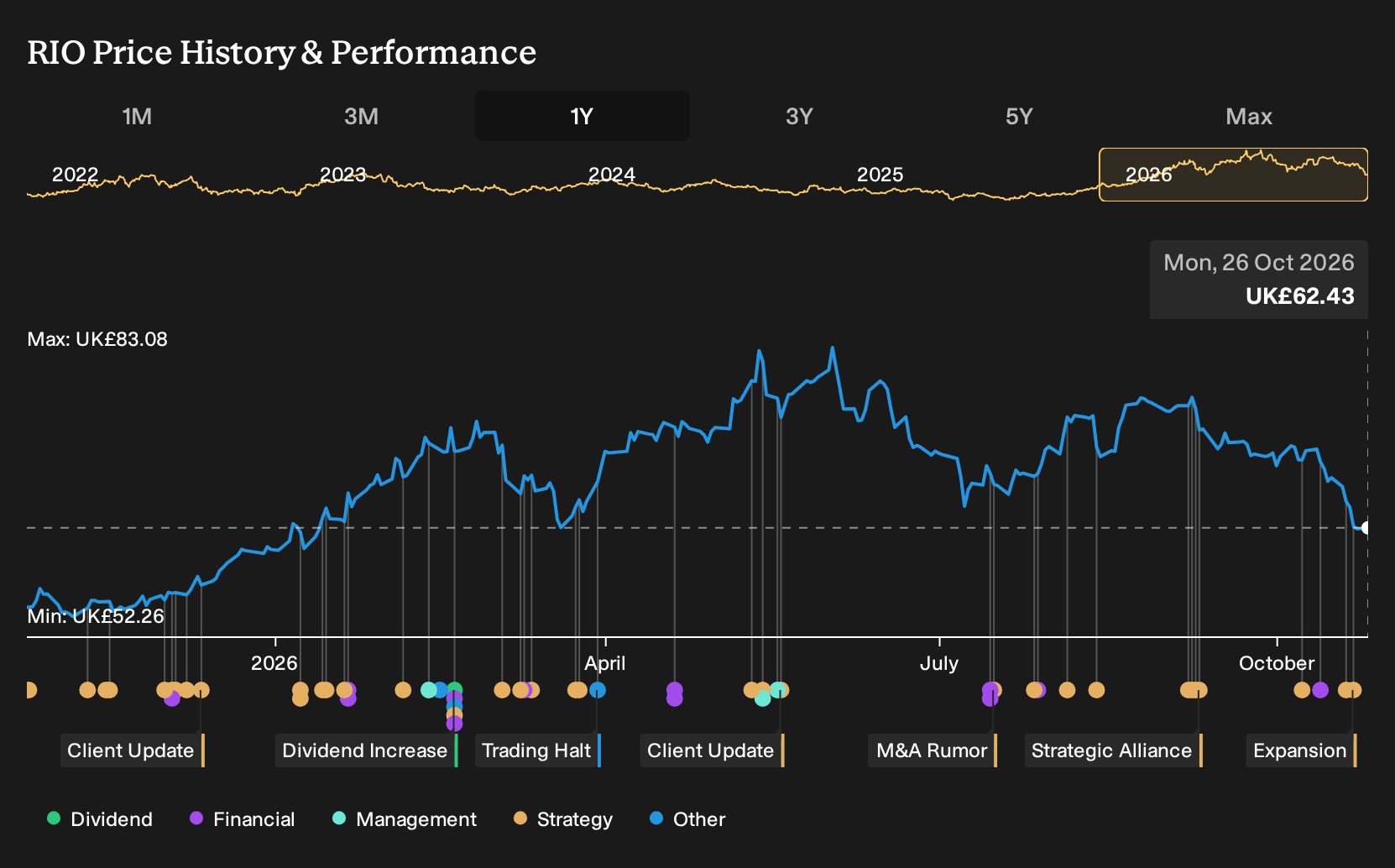Switch to the 5Y range tab
1395x868 pixels.
(x=1019, y=116)
